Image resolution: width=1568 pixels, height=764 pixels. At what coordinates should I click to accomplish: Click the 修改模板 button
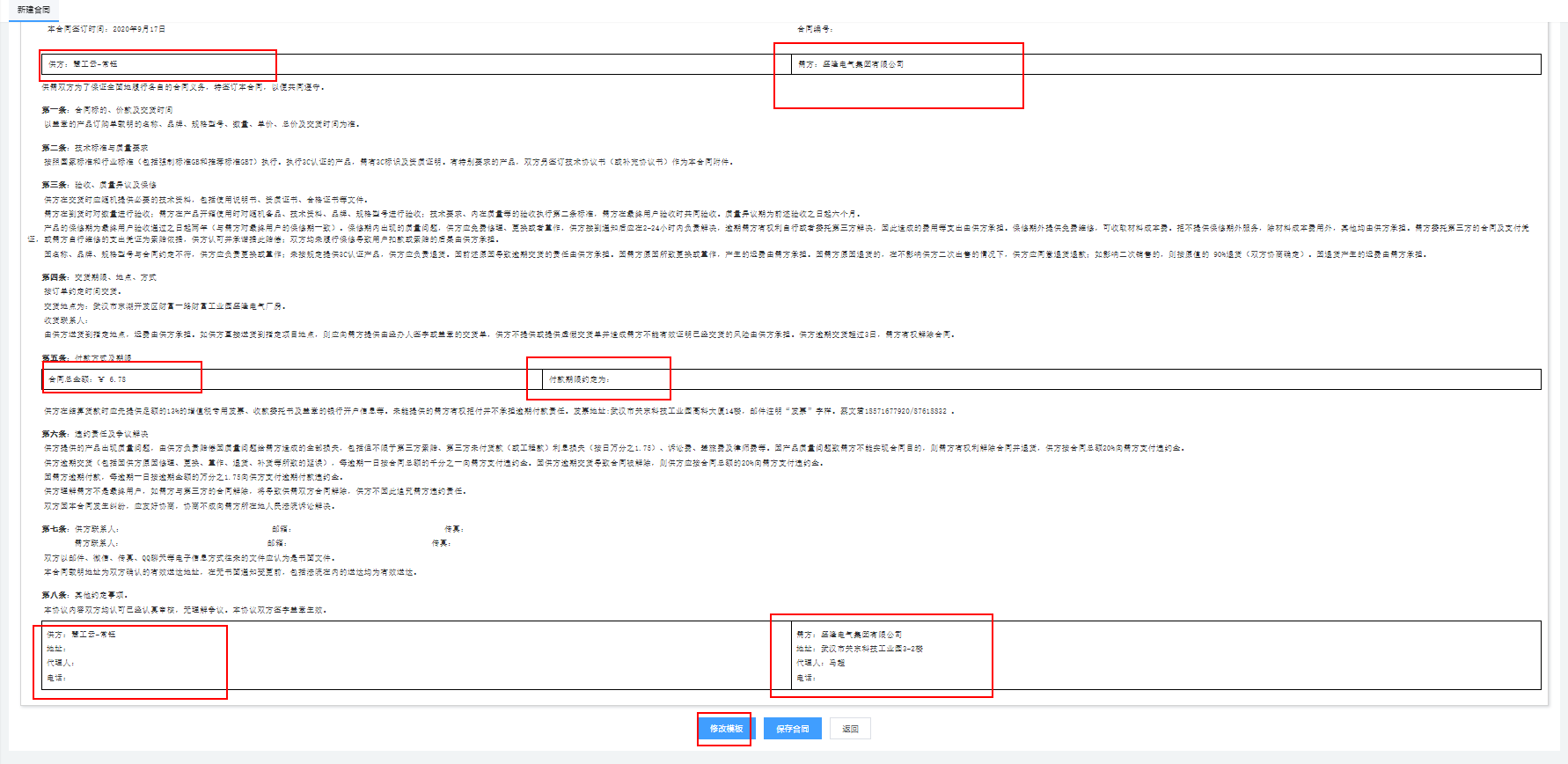tap(726, 729)
